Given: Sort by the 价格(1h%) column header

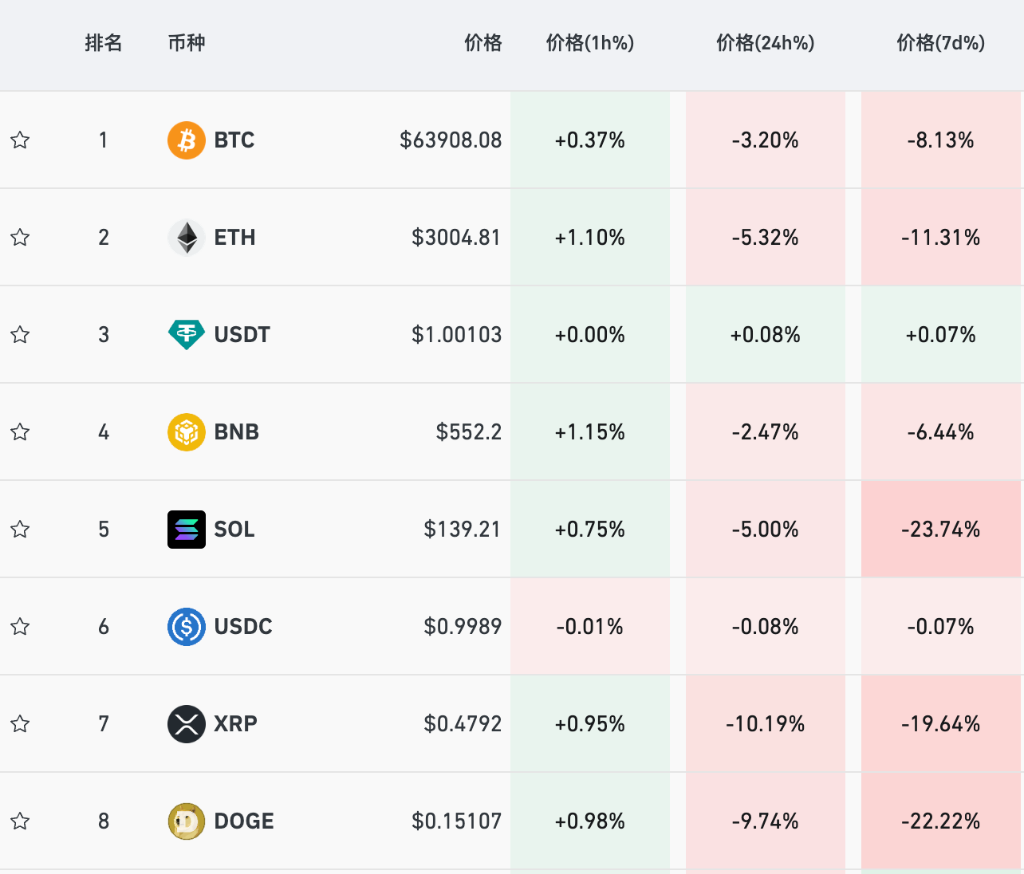Looking at the screenshot, I should [590, 44].
